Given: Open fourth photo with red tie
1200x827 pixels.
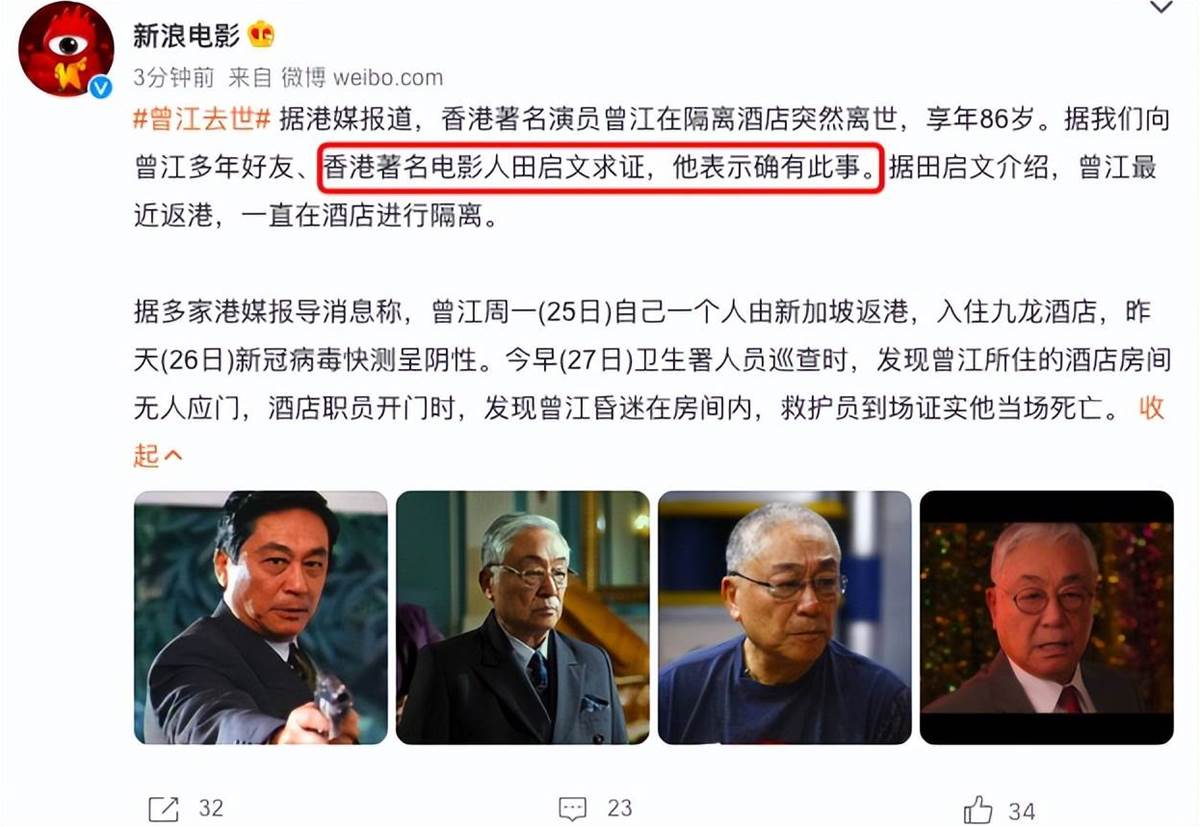Looking at the screenshot, I should [1047, 617].
